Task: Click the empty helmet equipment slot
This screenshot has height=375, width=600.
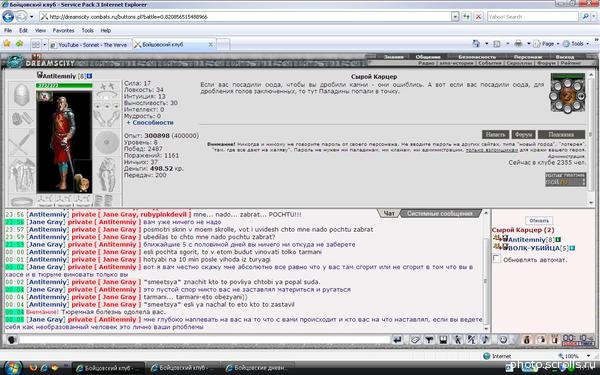Action: [21, 95]
